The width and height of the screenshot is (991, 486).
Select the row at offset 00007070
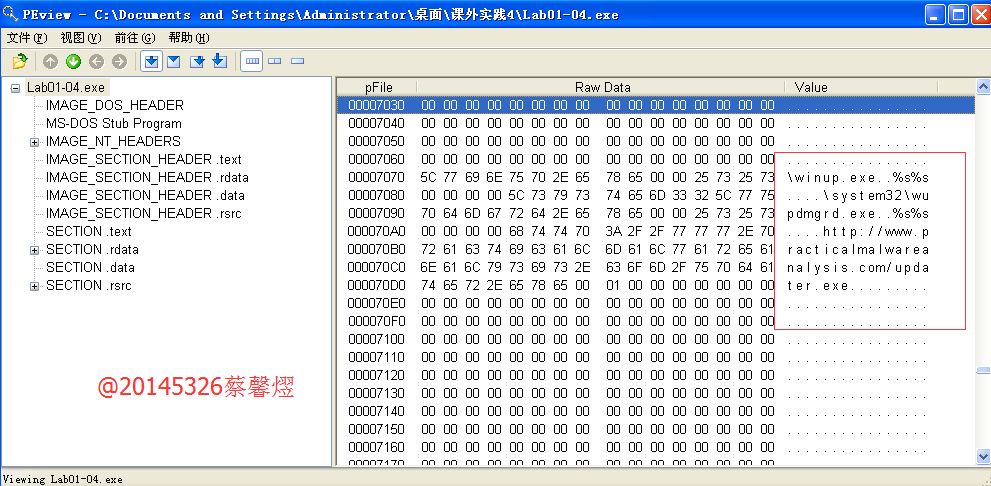pos(376,177)
